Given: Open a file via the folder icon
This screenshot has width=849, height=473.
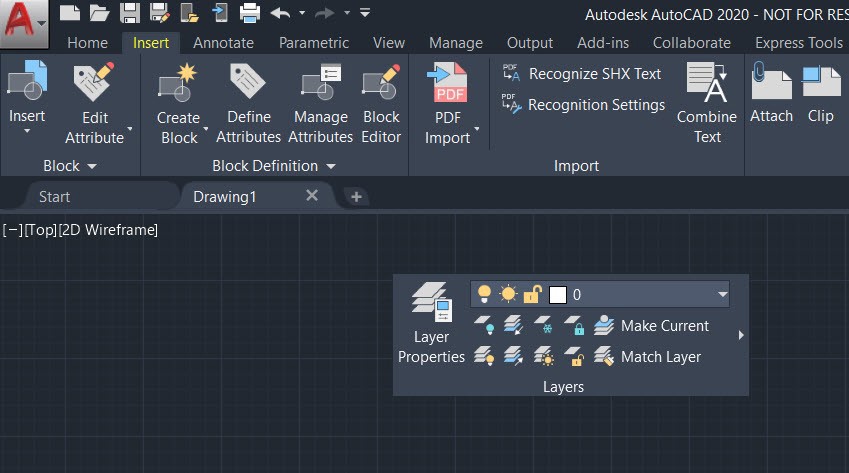Looking at the screenshot, I should coord(99,12).
